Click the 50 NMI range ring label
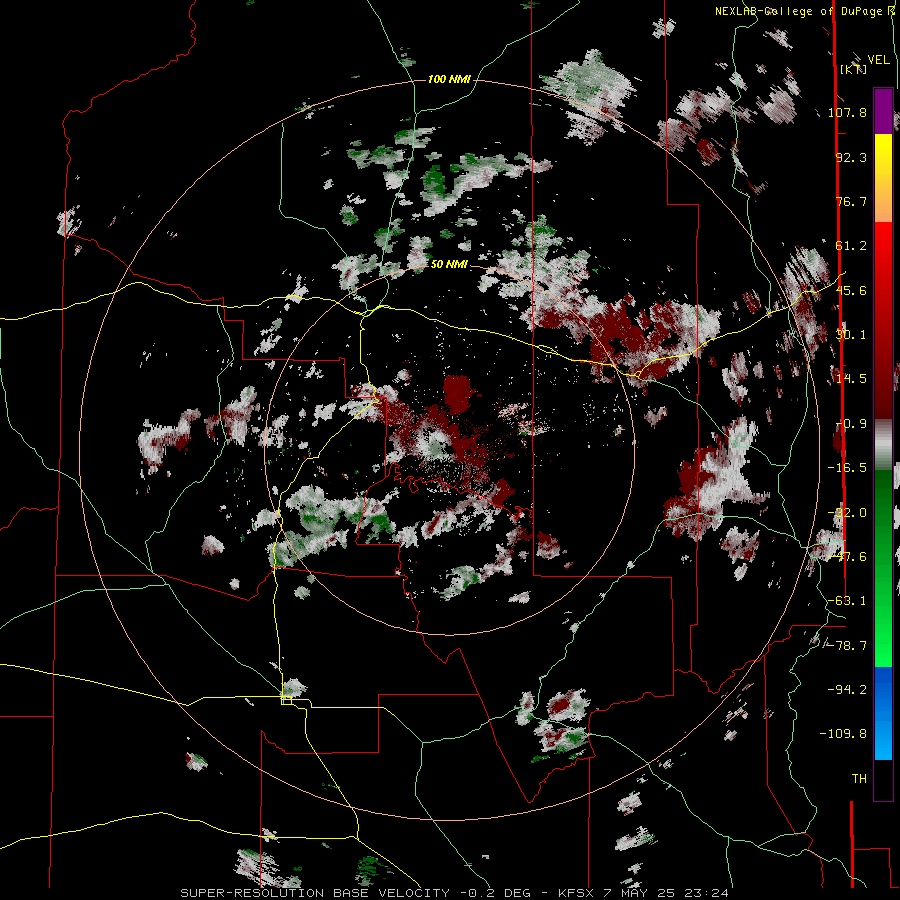The image size is (900, 900). (449, 265)
